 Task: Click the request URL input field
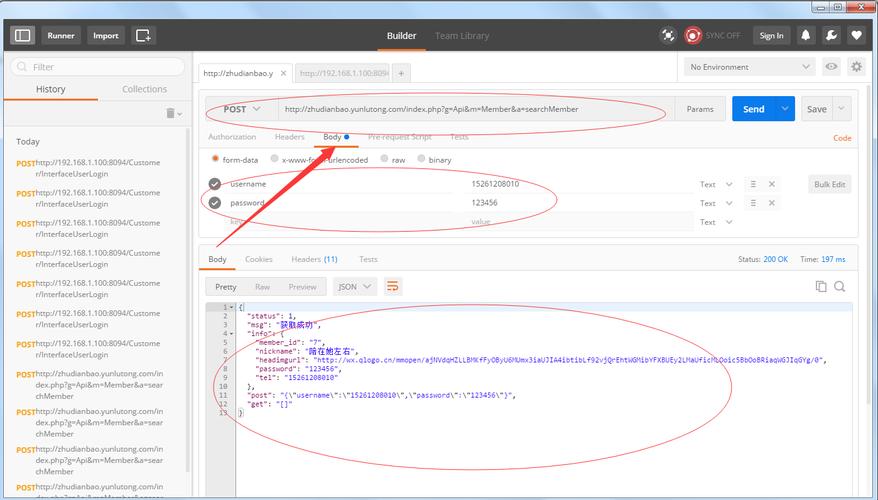475,109
